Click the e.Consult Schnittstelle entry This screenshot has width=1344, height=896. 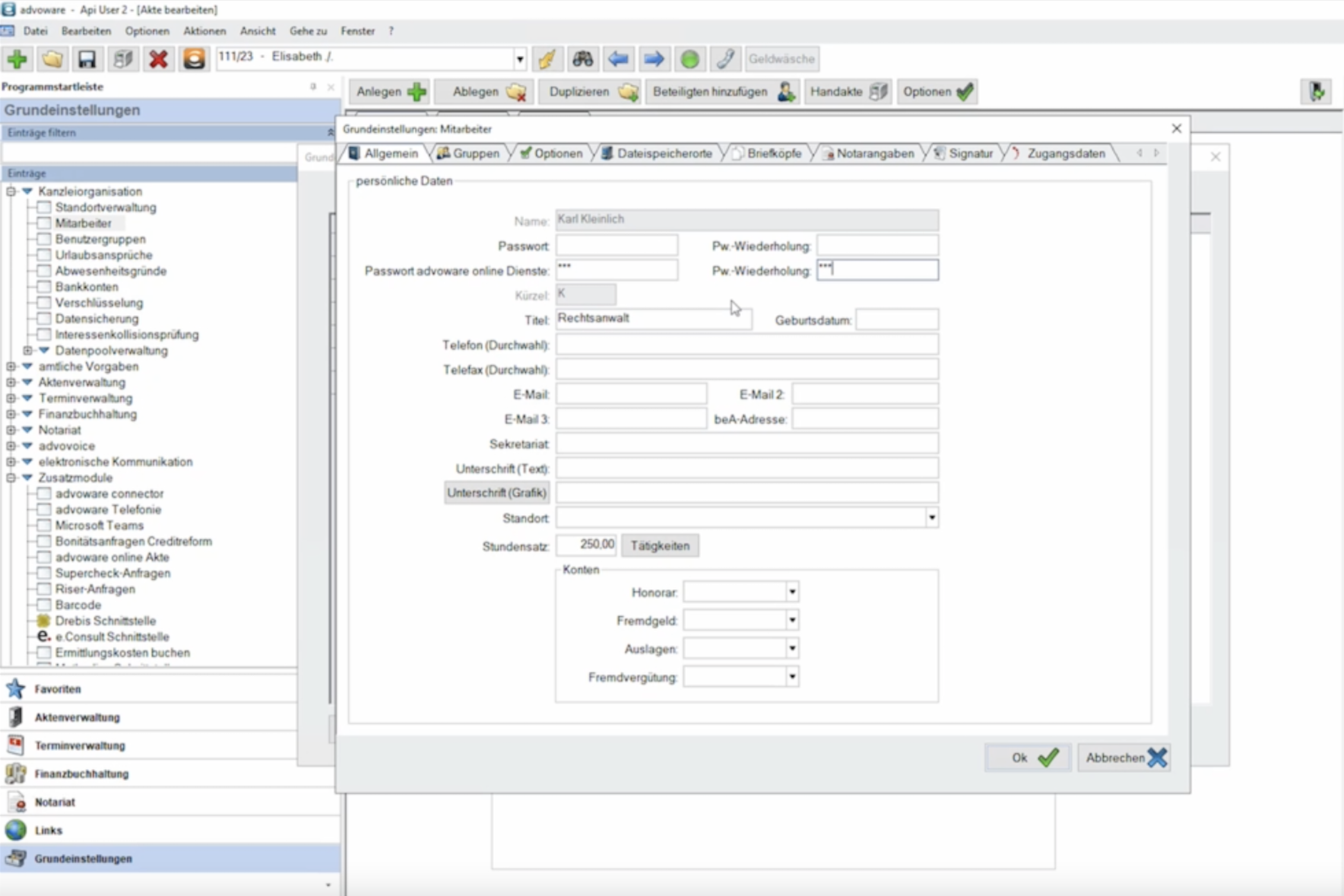tap(112, 637)
